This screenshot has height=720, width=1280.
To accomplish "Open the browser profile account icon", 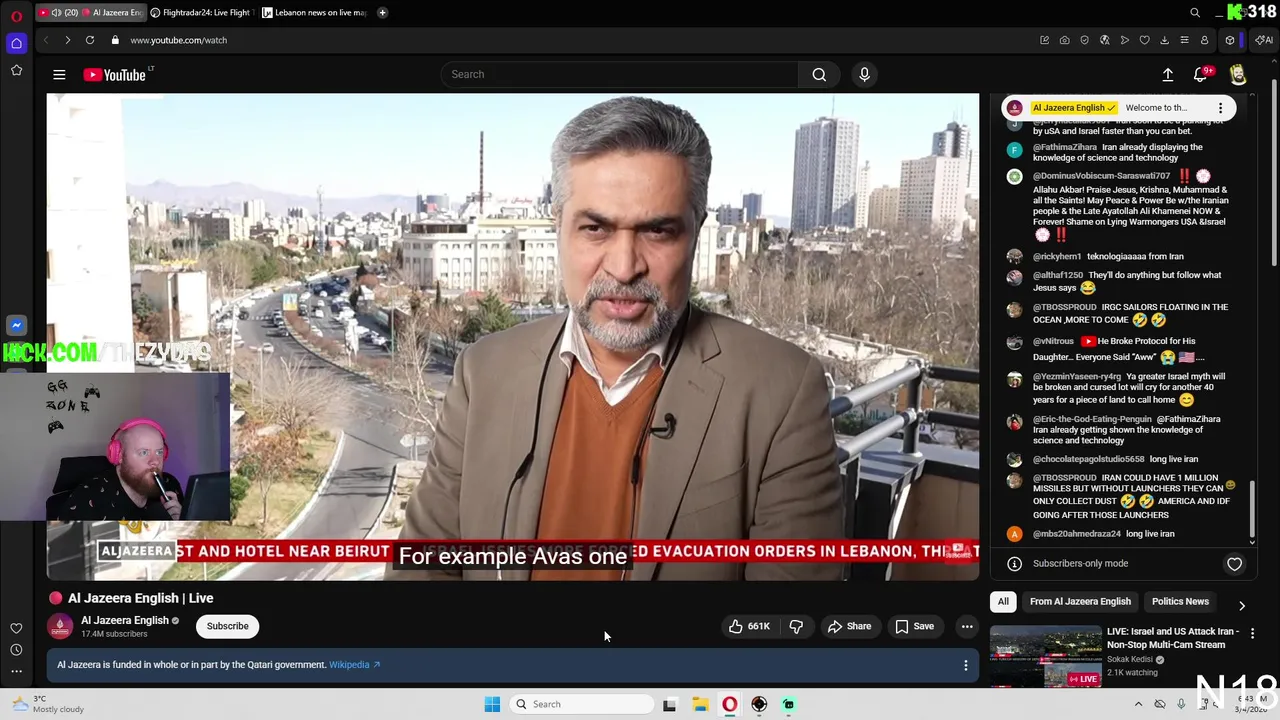I will [1204, 40].
